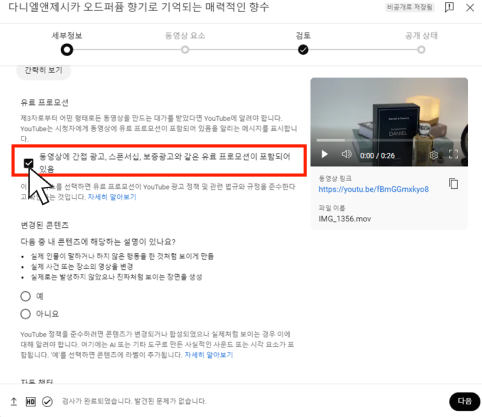Image resolution: width=482 pixels, height=417 pixels.
Task: Click the HD processing icon
Action: 30,402
